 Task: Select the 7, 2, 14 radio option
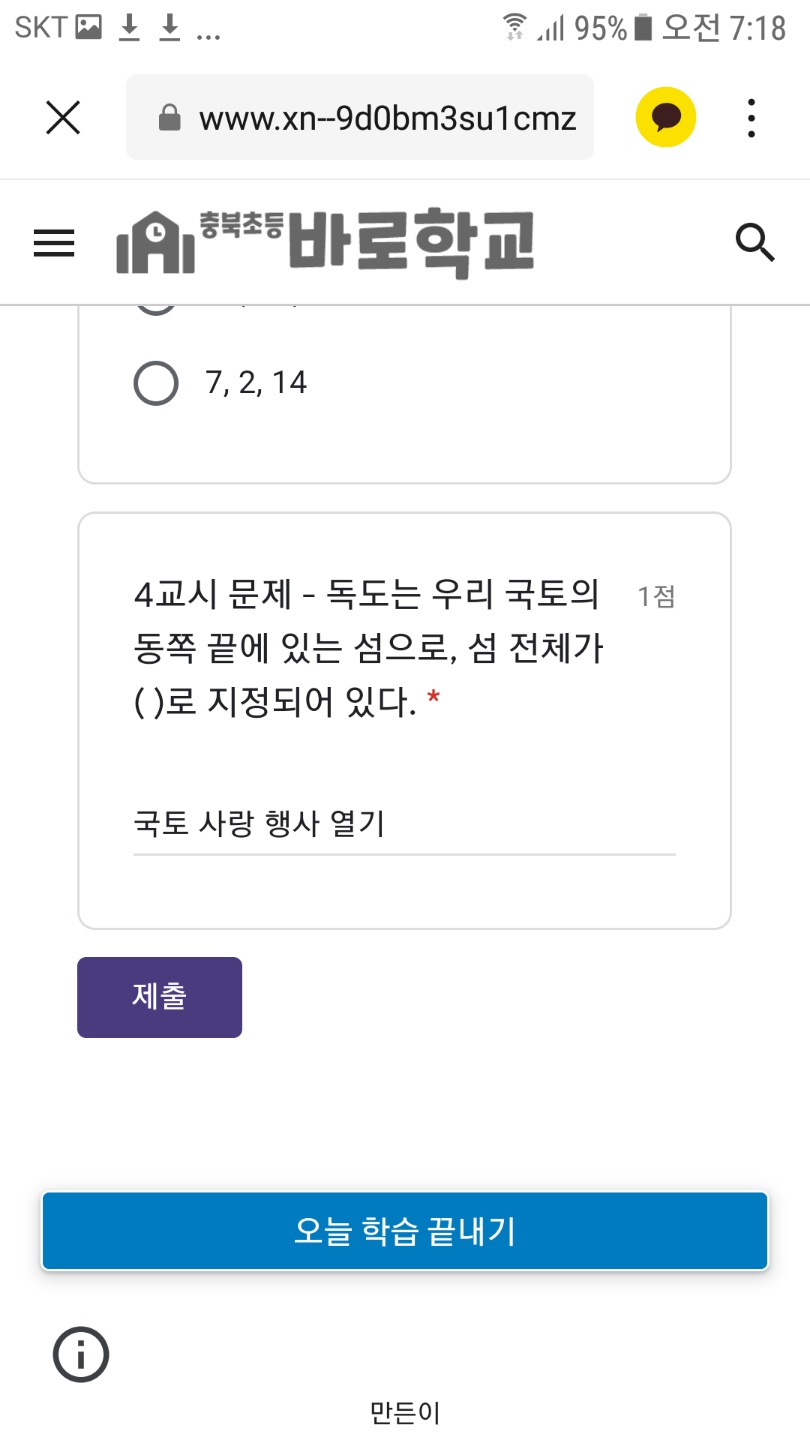coord(156,382)
